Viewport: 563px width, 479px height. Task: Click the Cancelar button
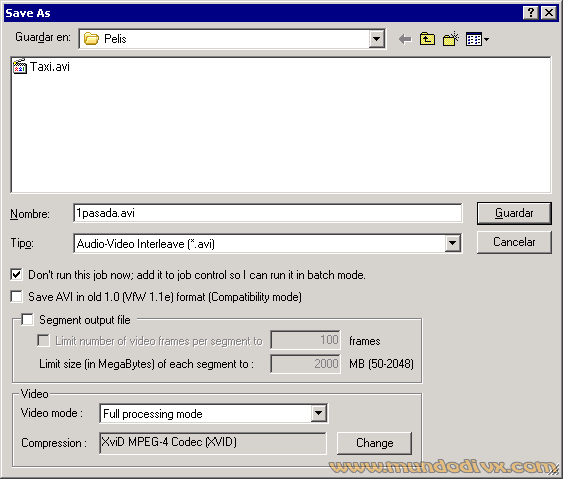[514, 242]
